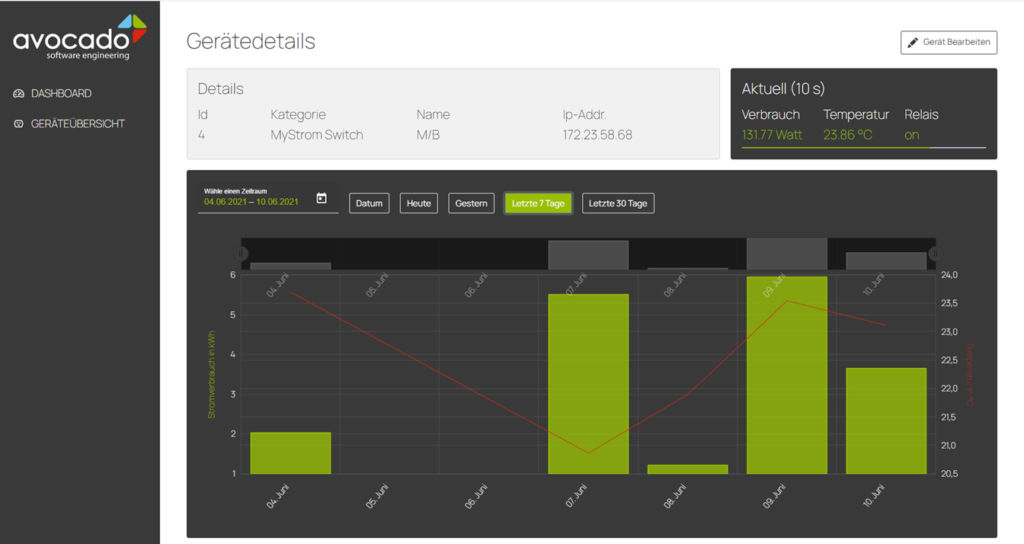
Task: Choose the Letzte 30 Tage range
Action: pyautogui.click(x=618, y=203)
